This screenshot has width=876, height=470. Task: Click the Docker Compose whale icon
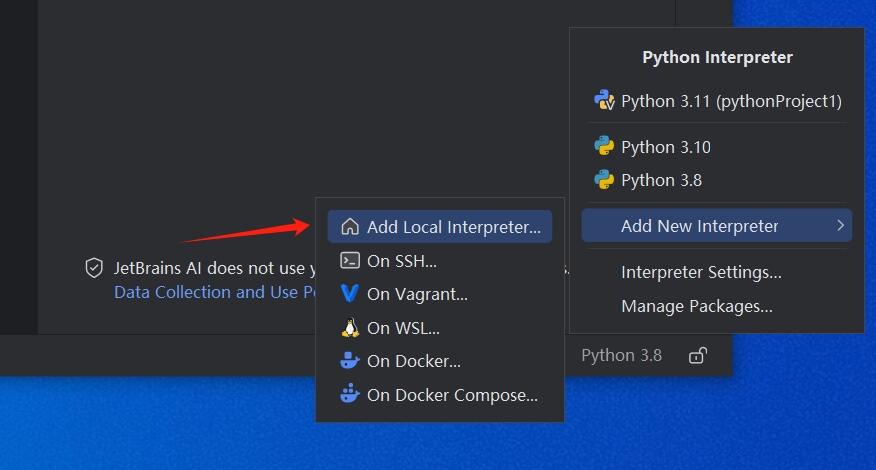point(350,394)
